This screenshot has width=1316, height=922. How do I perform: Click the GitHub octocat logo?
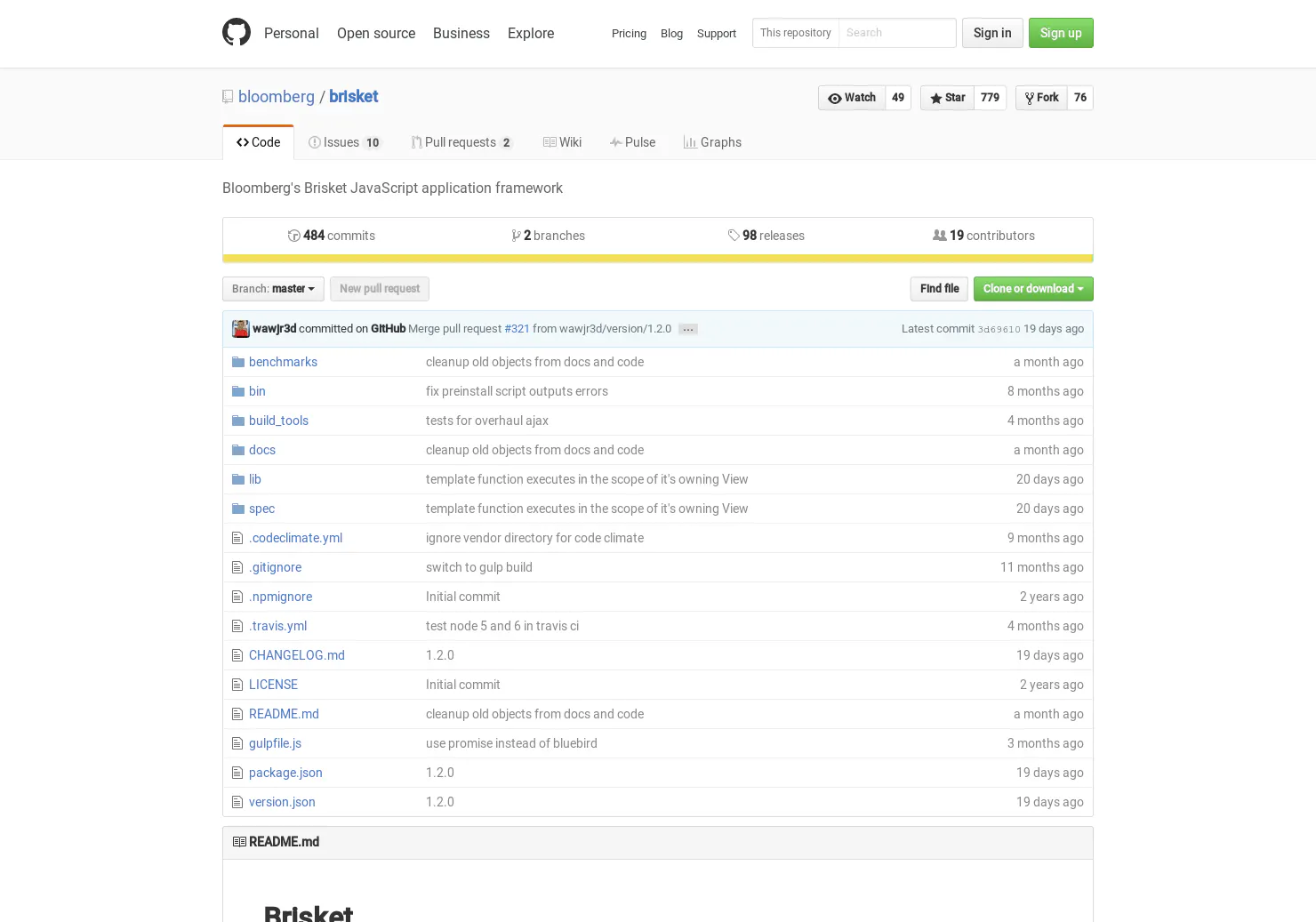pyautogui.click(x=237, y=32)
